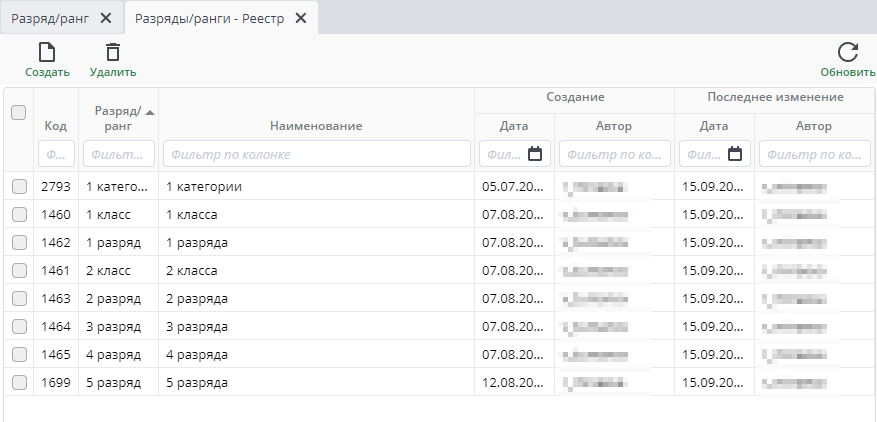
Task: Toggle the select-all header checkbox
Action: (18, 112)
